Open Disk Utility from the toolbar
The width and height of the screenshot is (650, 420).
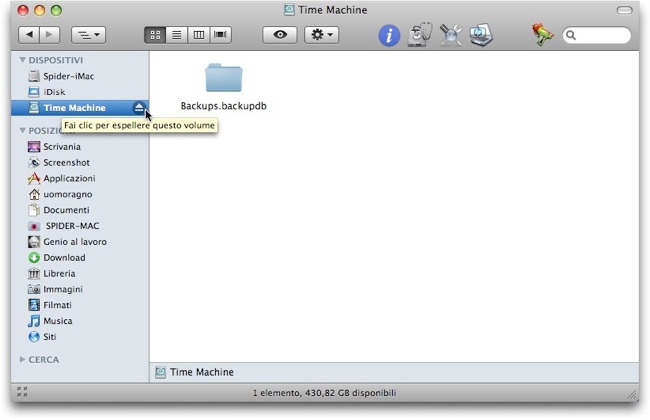tap(420, 35)
